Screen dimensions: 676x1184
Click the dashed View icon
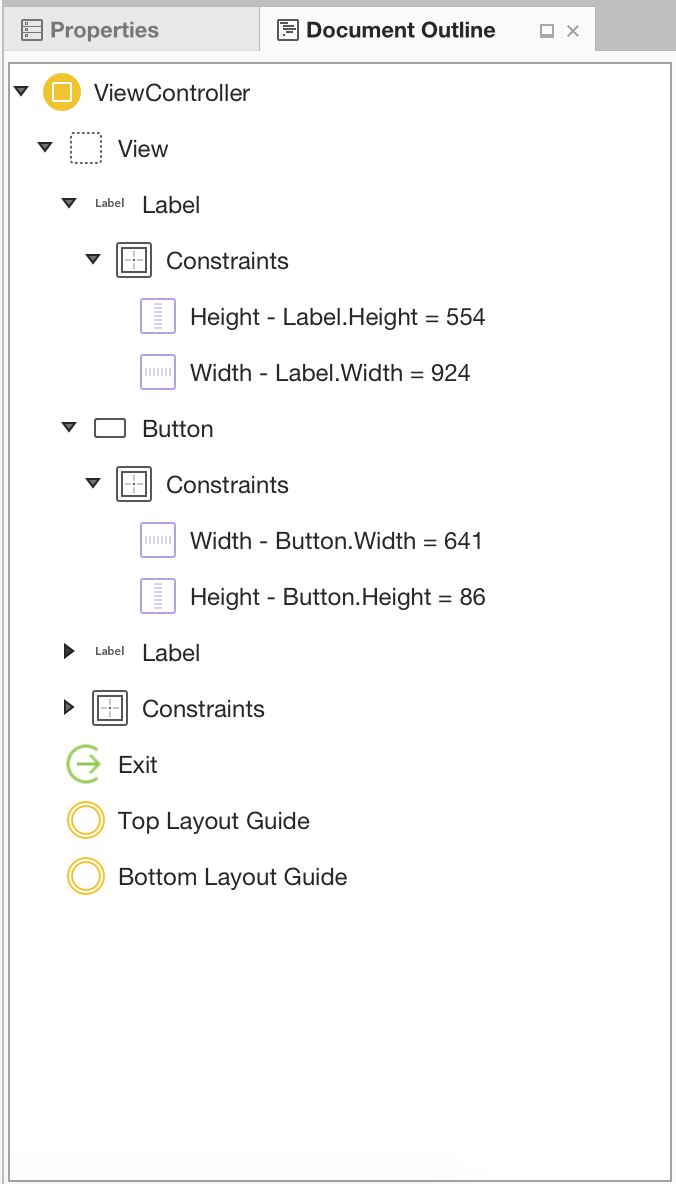point(86,149)
